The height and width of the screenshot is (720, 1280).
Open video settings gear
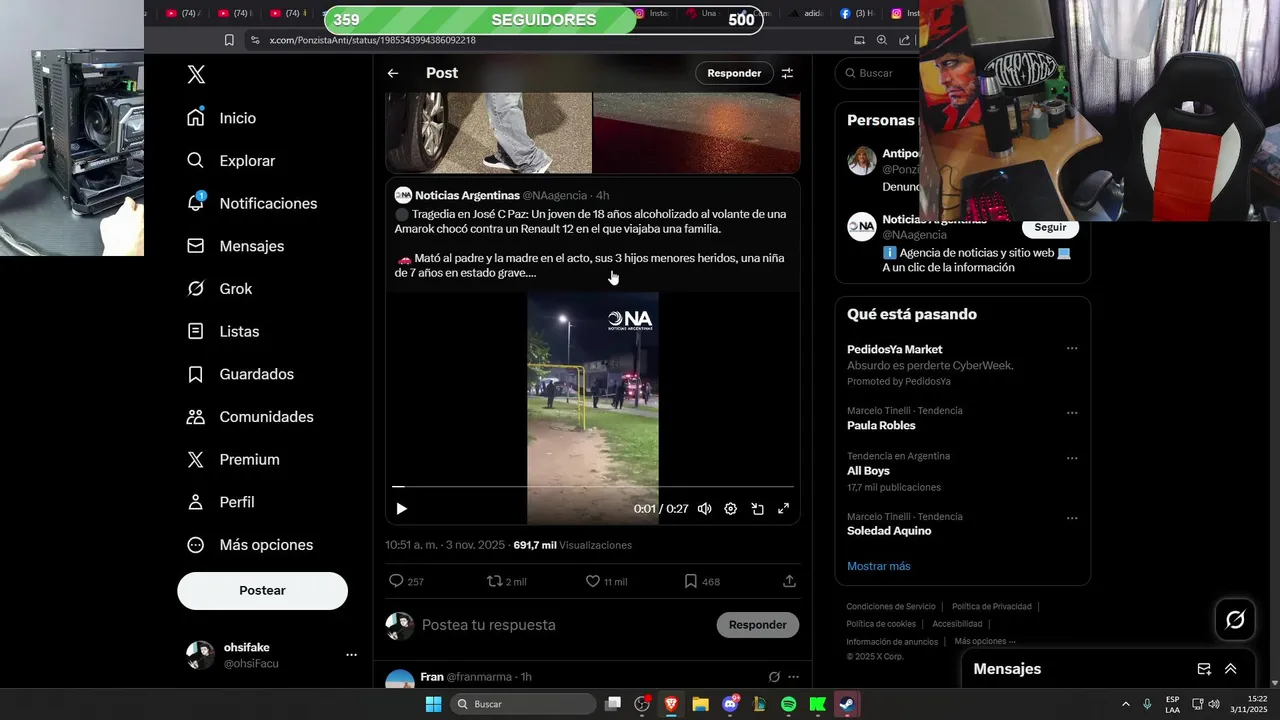(x=731, y=509)
